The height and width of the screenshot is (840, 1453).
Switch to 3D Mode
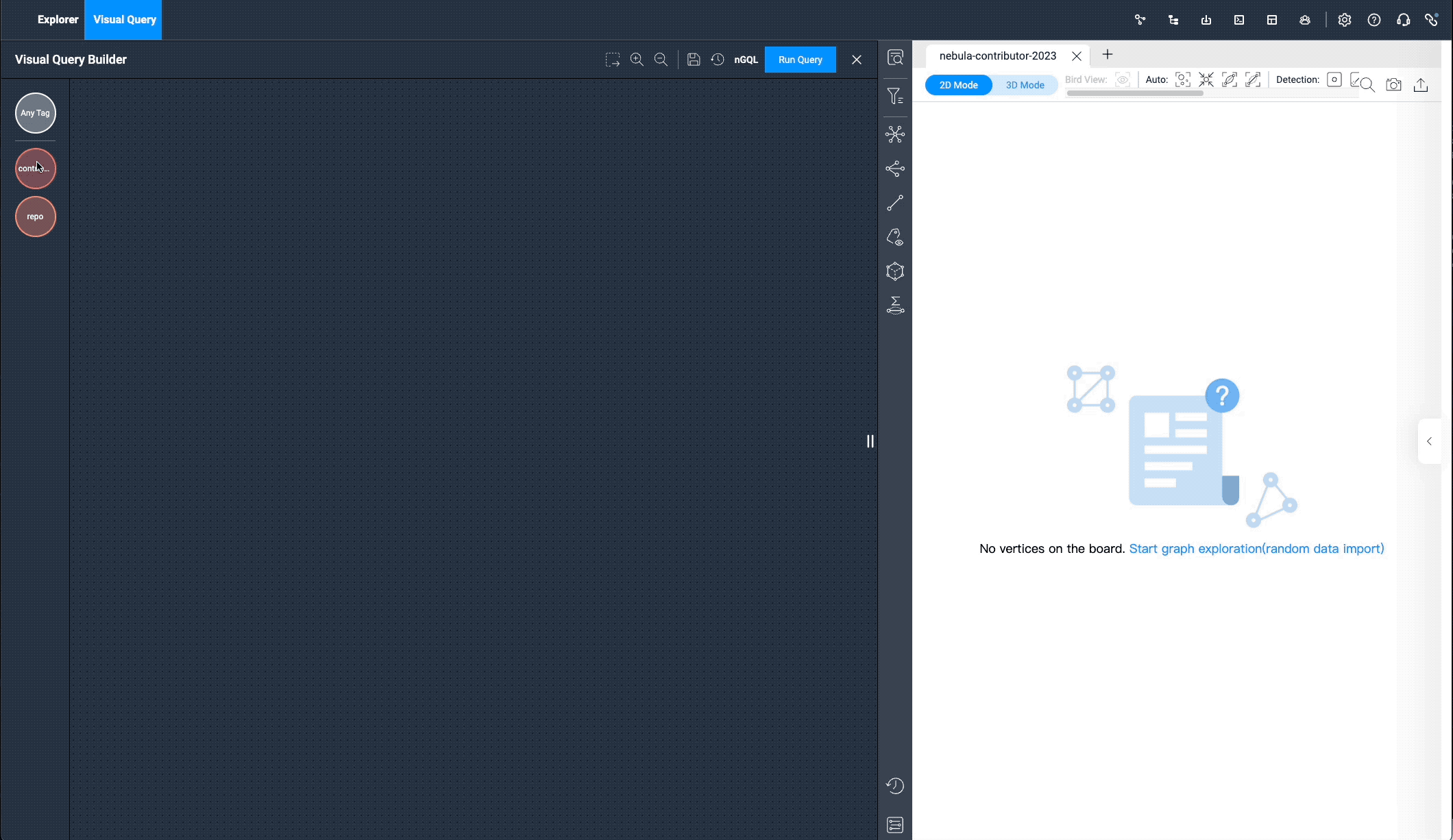pos(1025,85)
